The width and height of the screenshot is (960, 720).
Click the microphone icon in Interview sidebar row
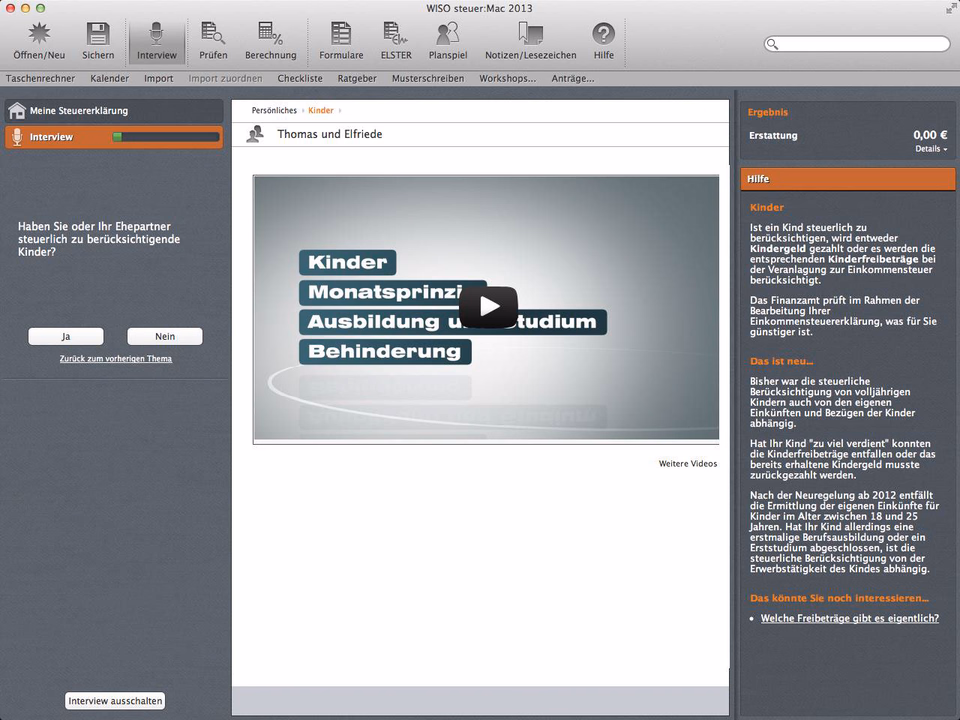pos(17,137)
